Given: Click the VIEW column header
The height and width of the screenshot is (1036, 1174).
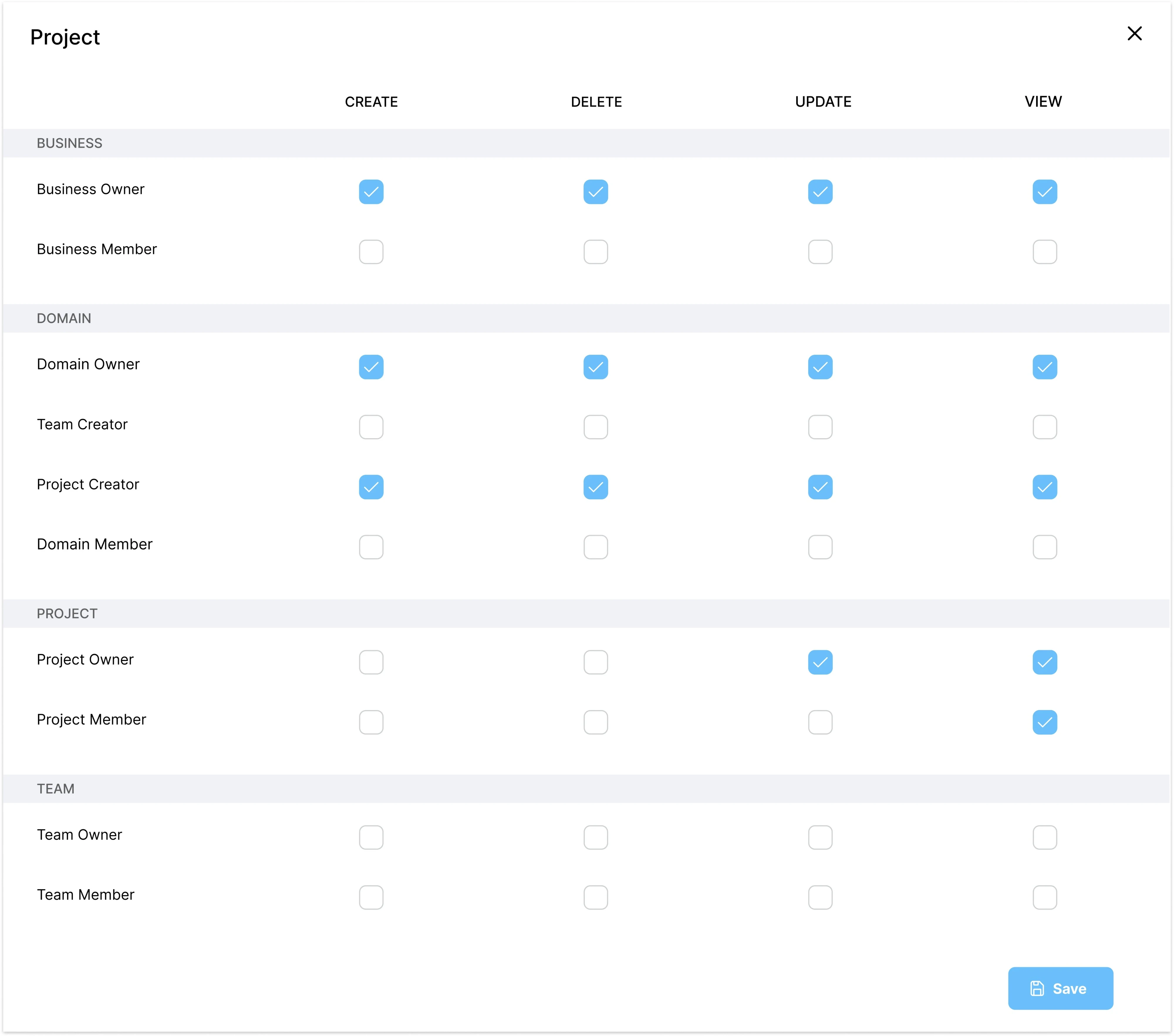Looking at the screenshot, I should pos(1043,102).
